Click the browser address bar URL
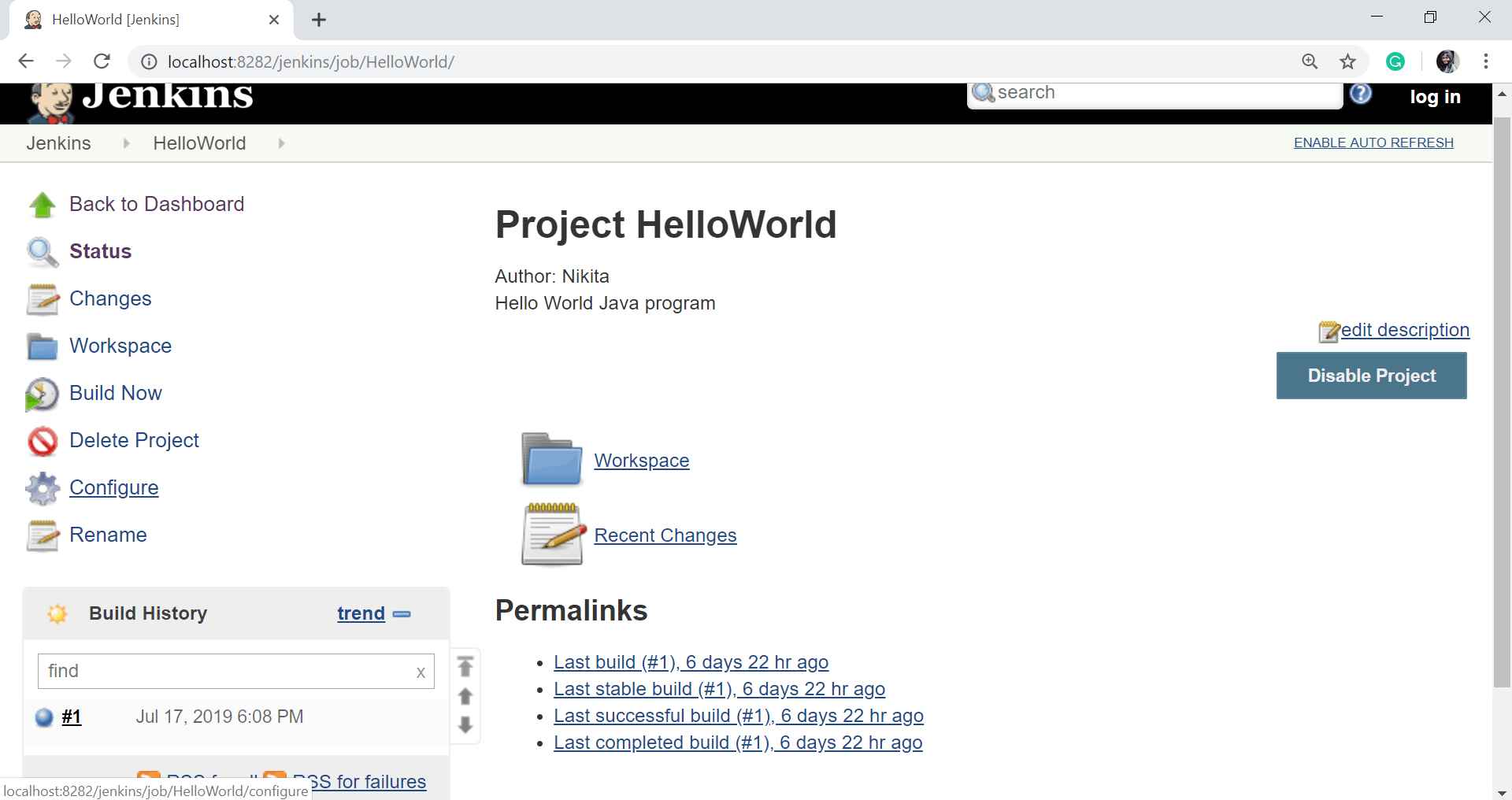 310,61
